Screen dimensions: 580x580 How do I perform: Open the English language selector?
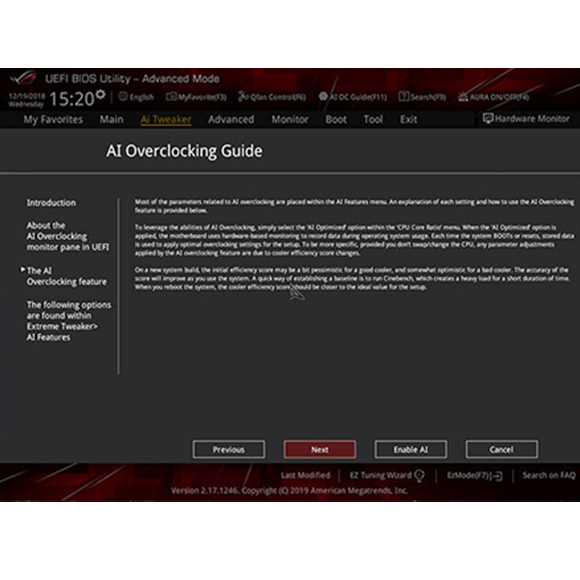(136, 97)
